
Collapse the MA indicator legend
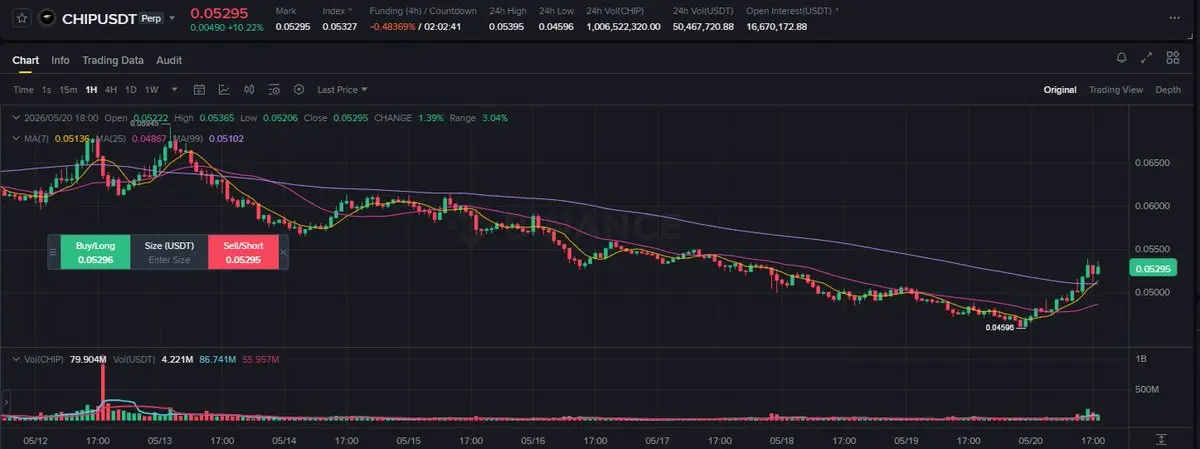coord(14,137)
